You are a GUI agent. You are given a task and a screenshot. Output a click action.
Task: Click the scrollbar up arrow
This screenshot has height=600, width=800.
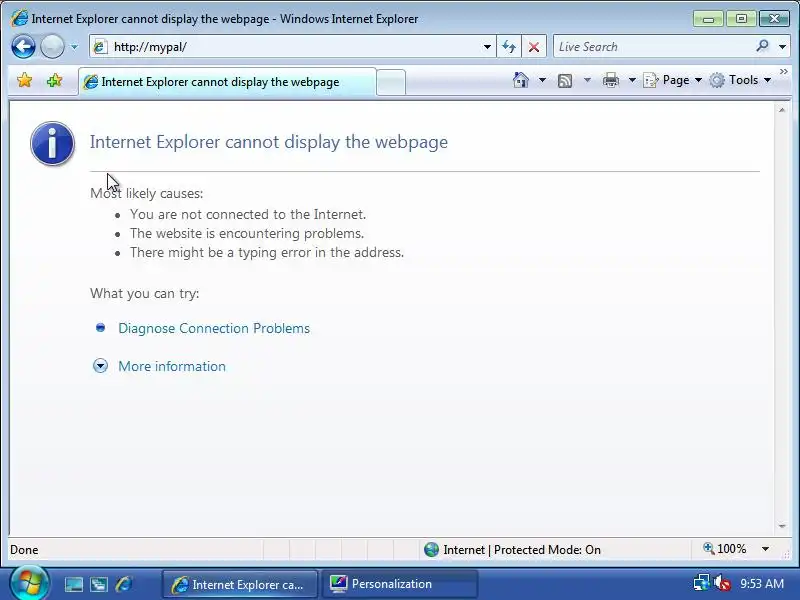pos(782,110)
